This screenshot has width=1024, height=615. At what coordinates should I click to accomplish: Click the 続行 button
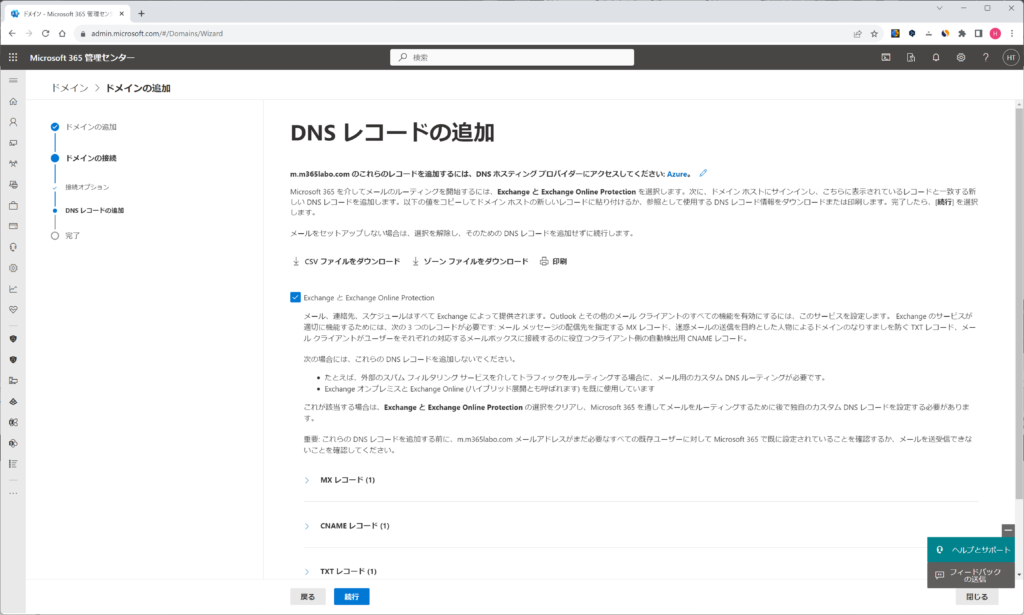(351, 597)
